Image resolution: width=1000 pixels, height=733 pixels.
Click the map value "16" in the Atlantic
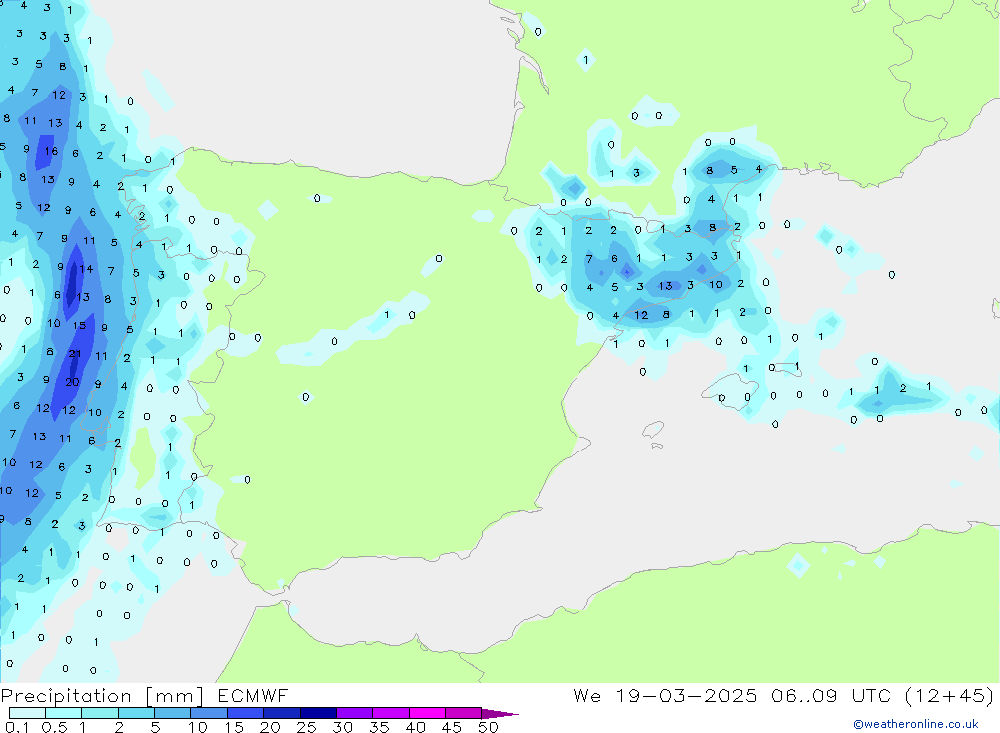tap(51, 151)
